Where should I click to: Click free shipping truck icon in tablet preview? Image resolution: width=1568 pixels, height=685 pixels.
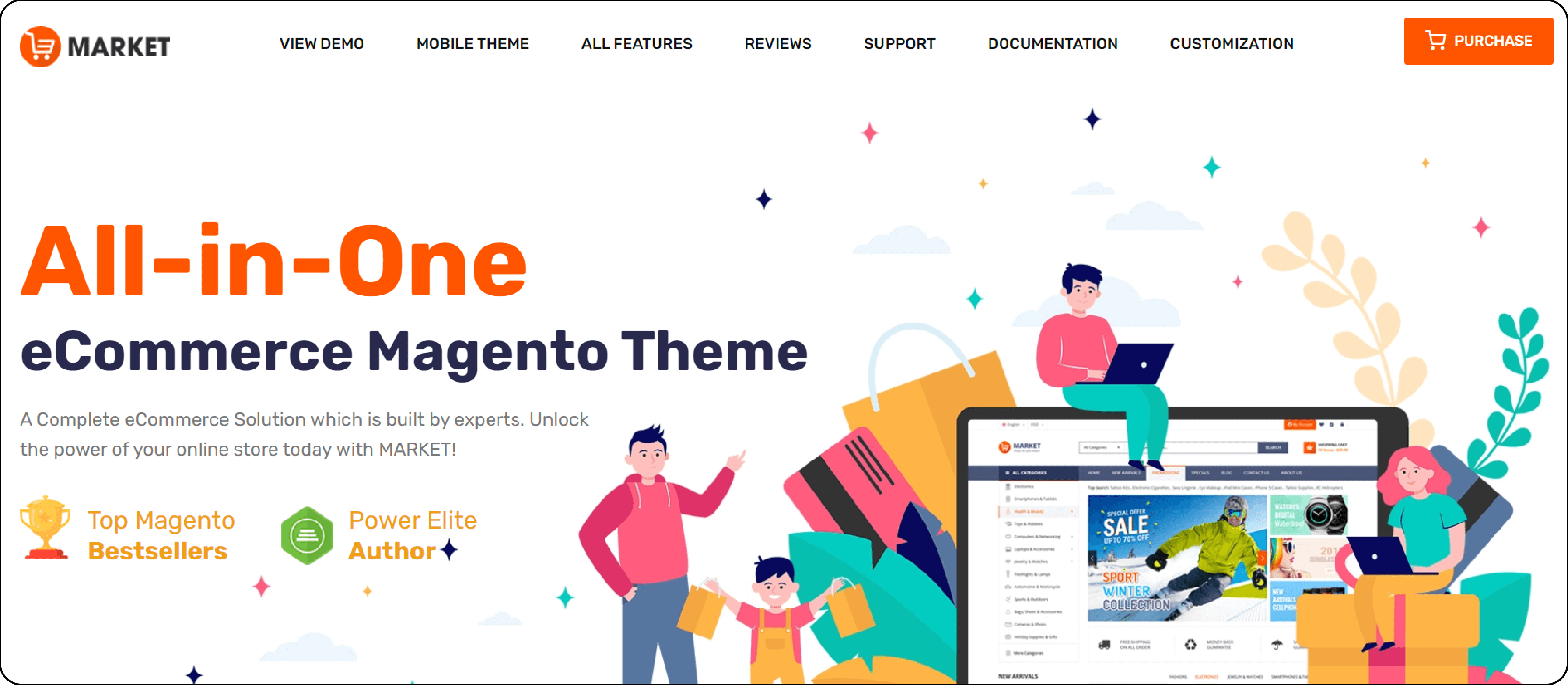(x=1104, y=645)
